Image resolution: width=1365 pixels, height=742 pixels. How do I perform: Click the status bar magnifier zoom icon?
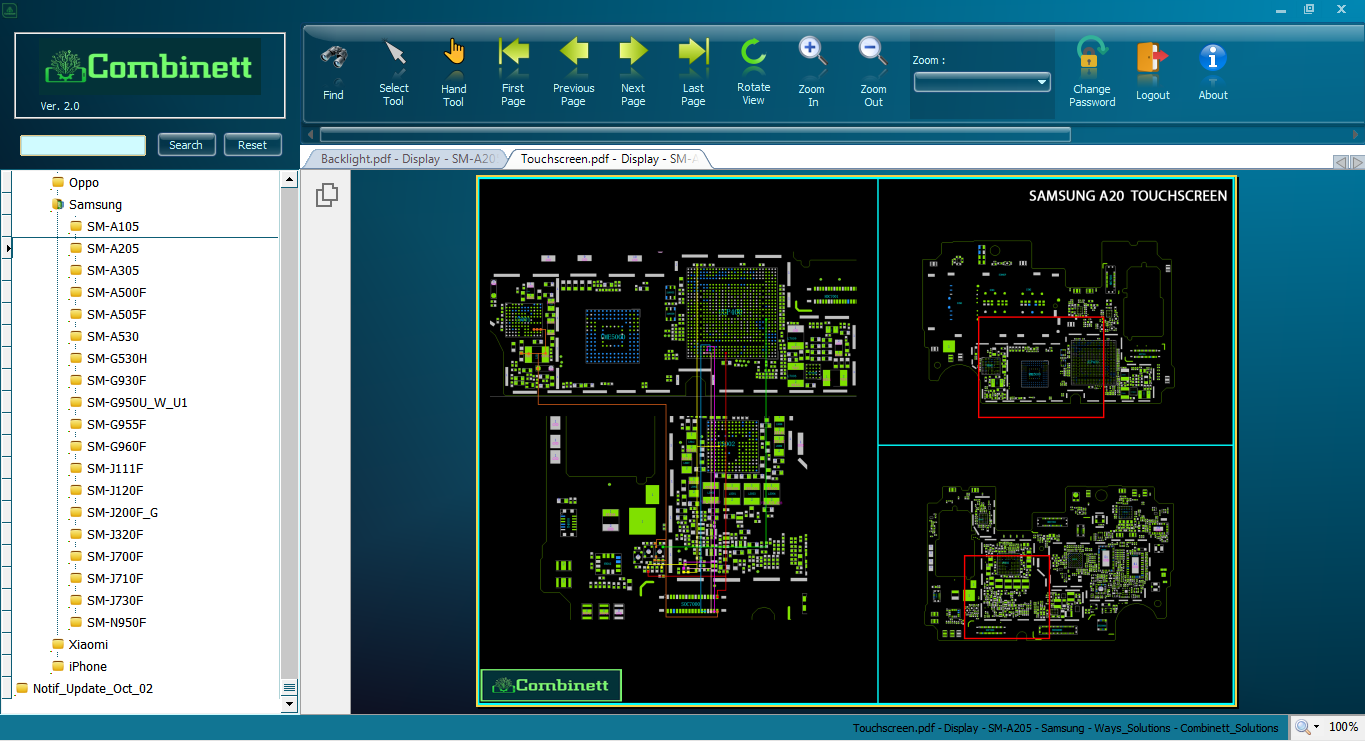1302,727
